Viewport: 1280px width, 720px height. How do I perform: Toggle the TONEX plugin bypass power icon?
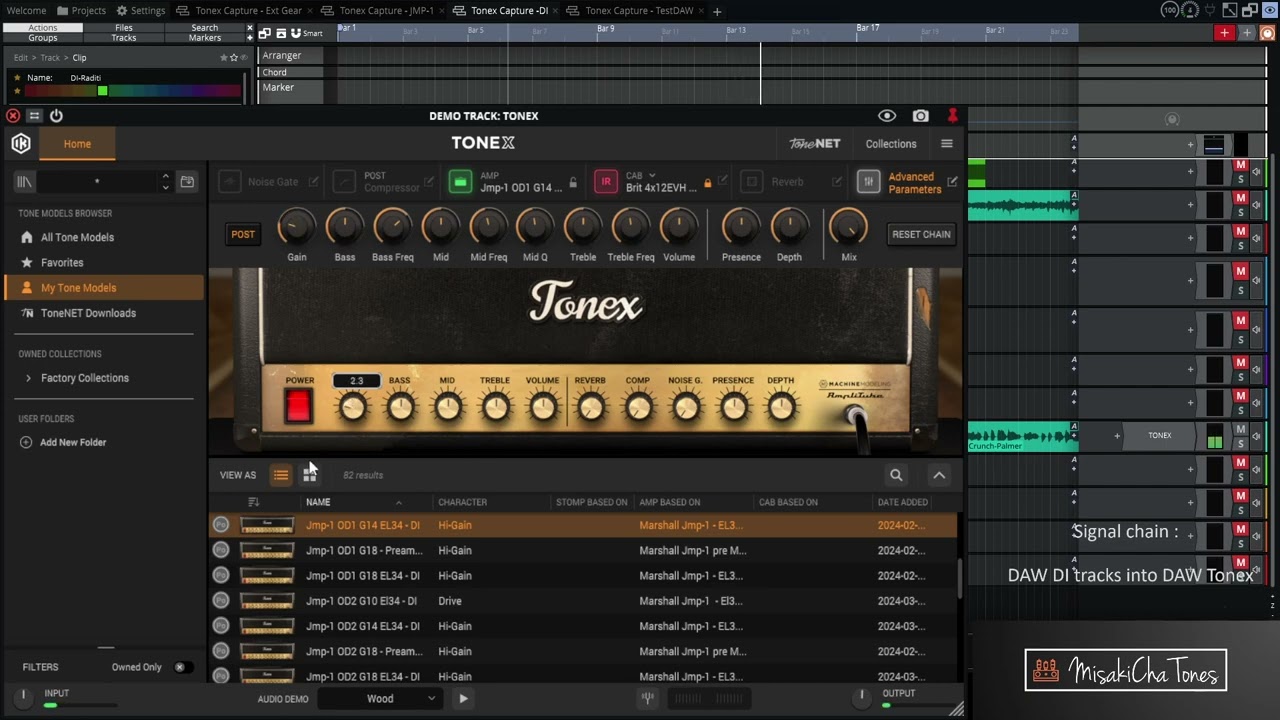coord(56,116)
